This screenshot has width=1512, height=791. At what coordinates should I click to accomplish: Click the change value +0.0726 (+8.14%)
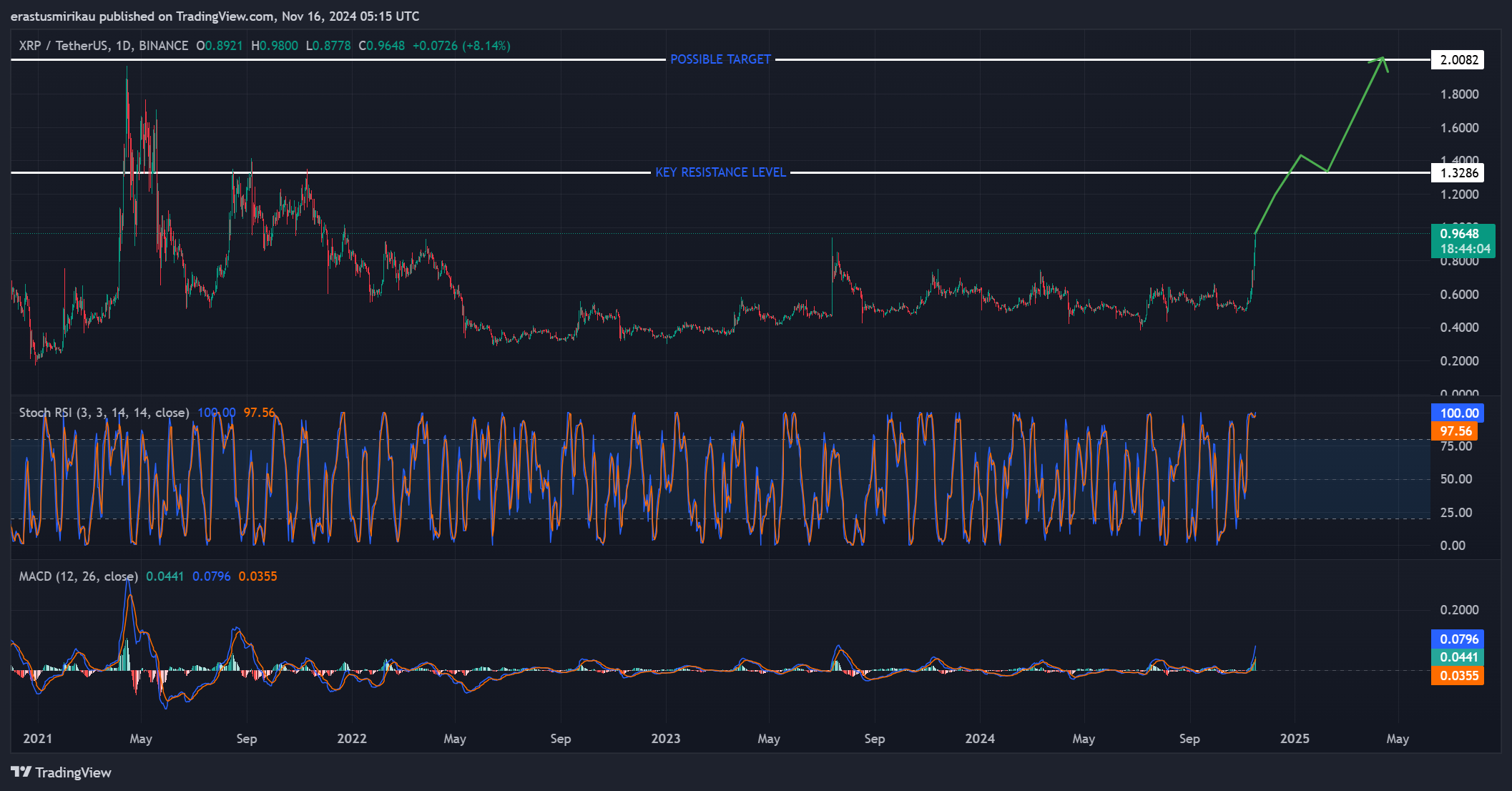(x=461, y=46)
